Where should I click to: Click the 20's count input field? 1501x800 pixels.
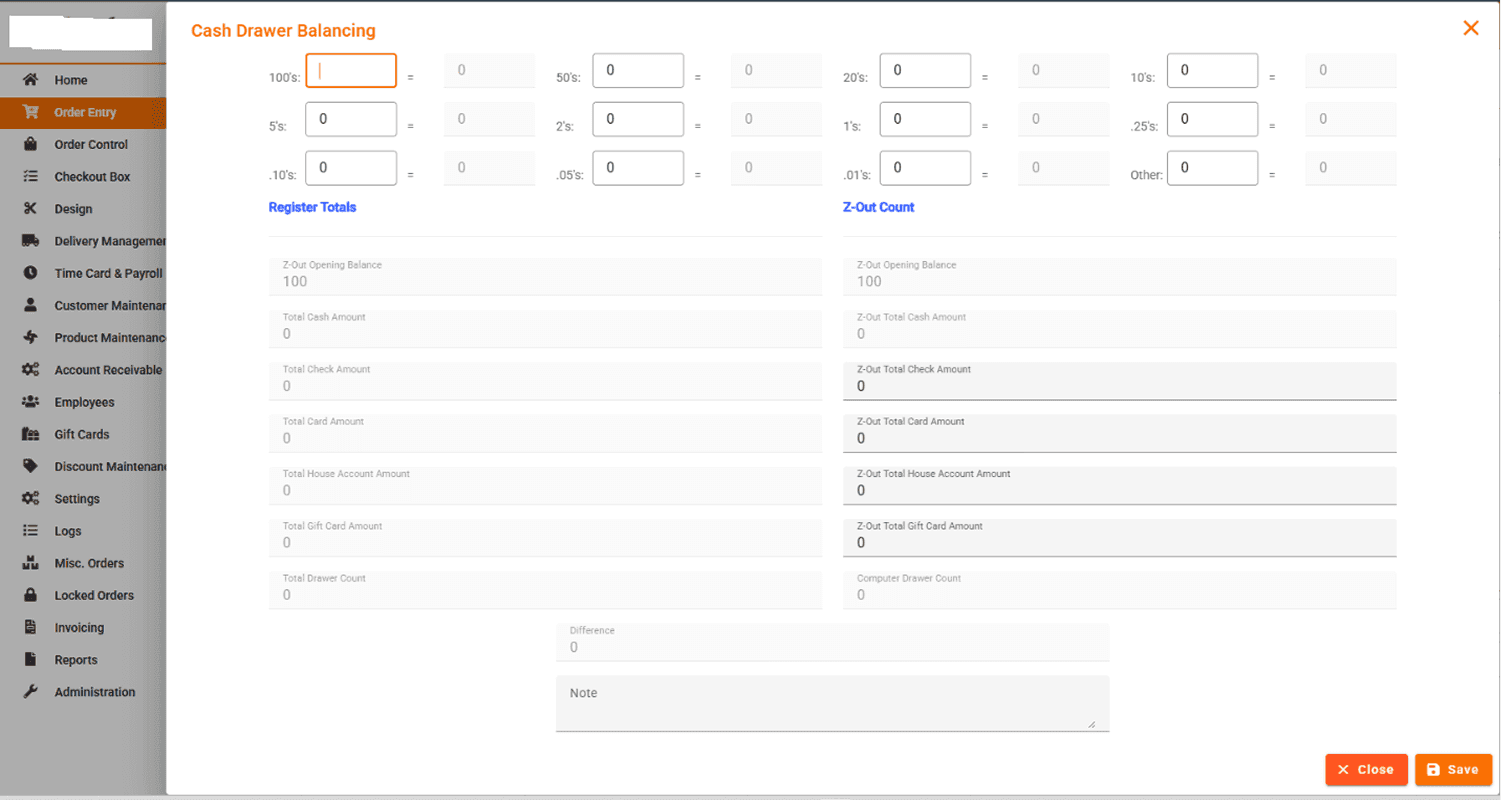[925, 71]
